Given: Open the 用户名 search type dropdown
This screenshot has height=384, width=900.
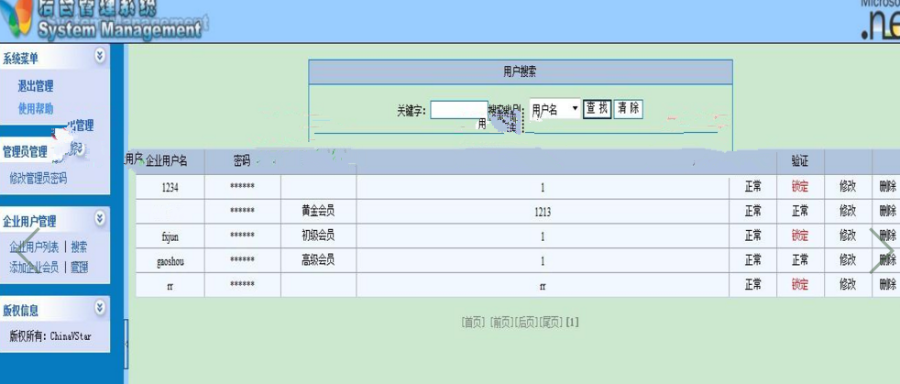Looking at the screenshot, I should (x=554, y=110).
